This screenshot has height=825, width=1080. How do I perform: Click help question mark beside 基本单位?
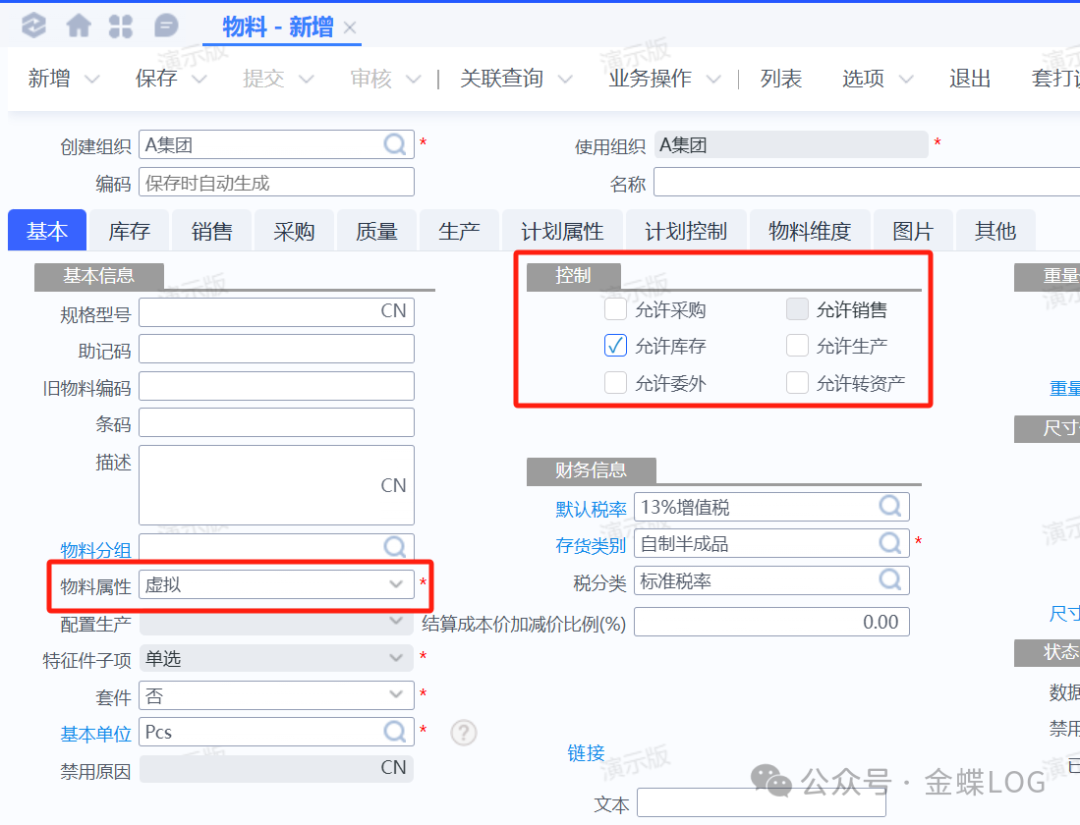click(463, 732)
